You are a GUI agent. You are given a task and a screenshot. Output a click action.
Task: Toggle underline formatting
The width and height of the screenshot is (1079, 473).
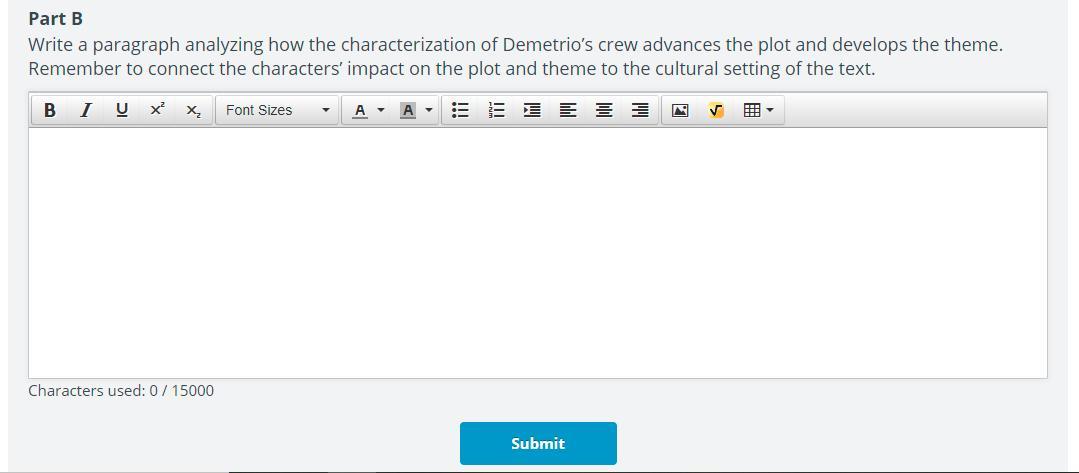[x=122, y=110]
